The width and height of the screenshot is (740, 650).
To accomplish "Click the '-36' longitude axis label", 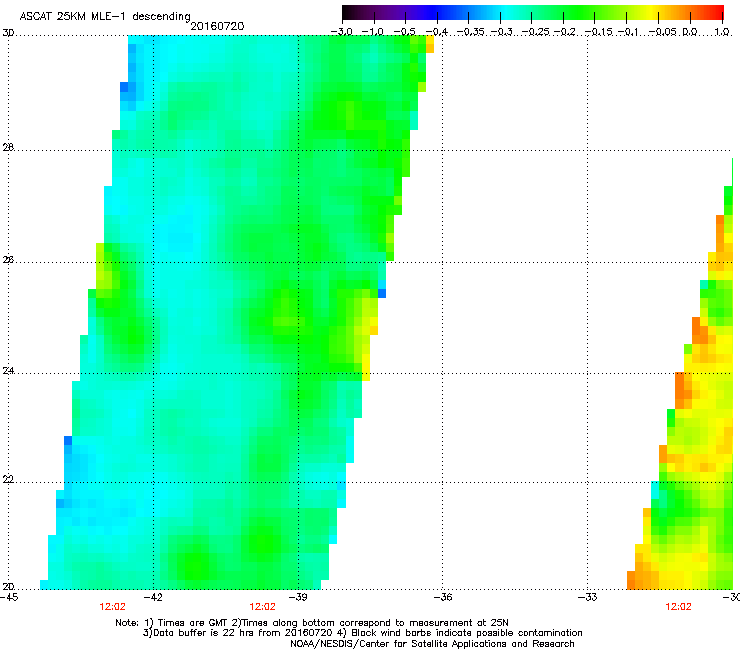I will [443, 597].
